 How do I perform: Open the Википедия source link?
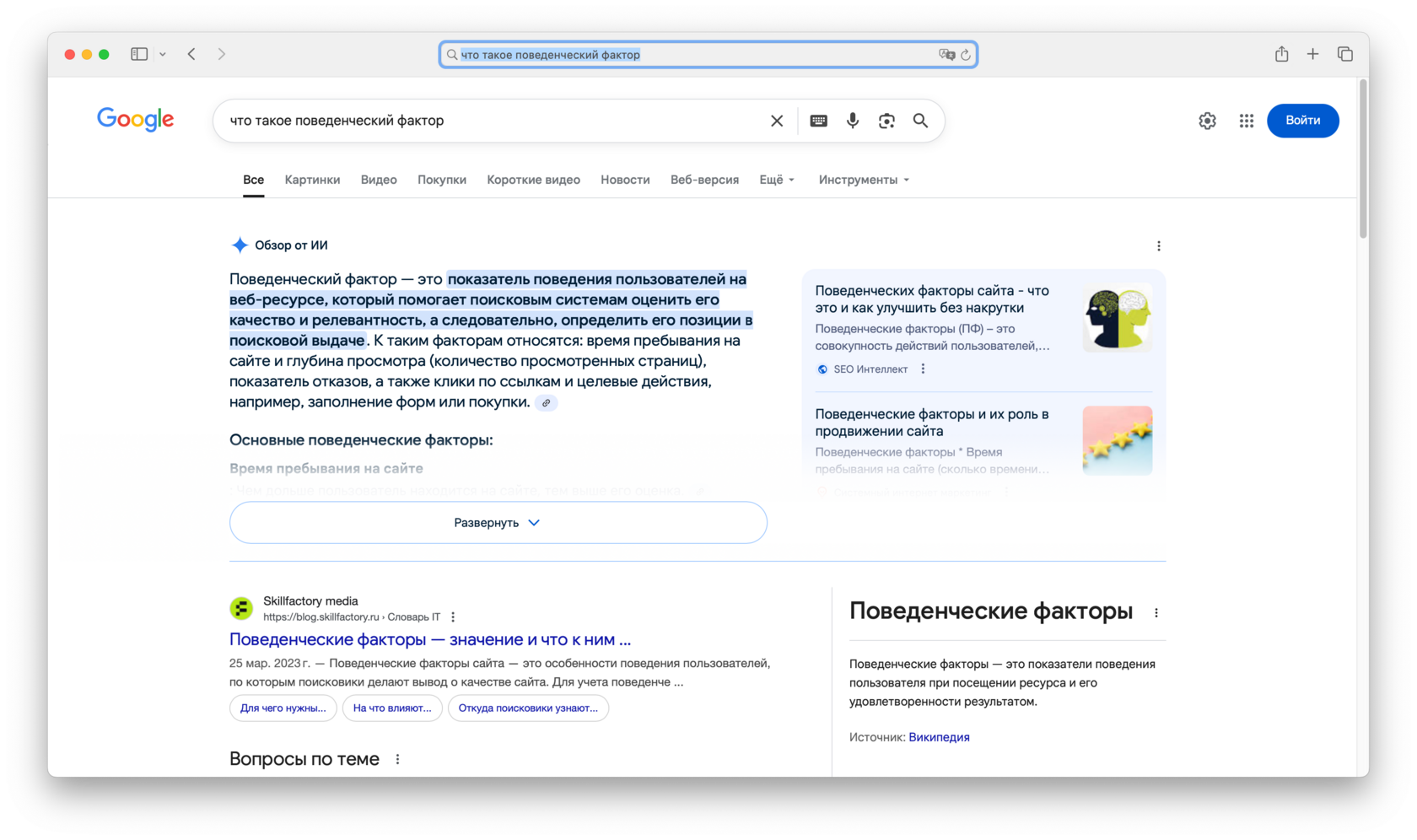coord(939,737)
